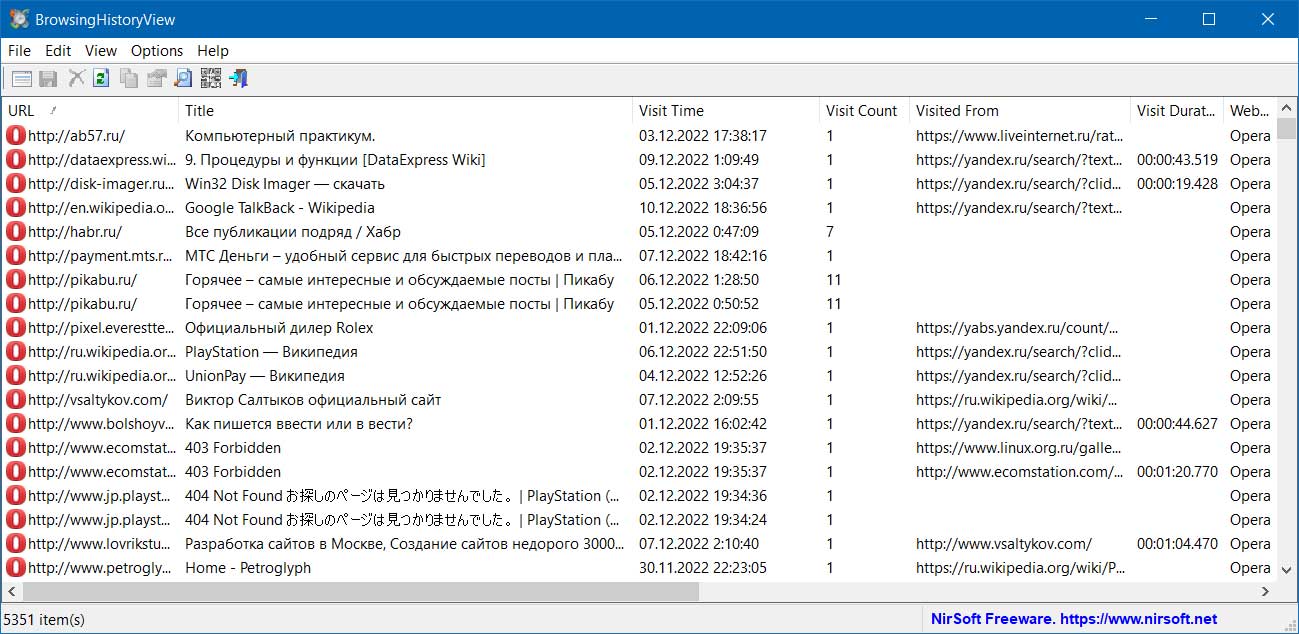Screen dimensions: 1299x634
Task: Open Properties using the toolbar icon
Action: tap(156, 78)
